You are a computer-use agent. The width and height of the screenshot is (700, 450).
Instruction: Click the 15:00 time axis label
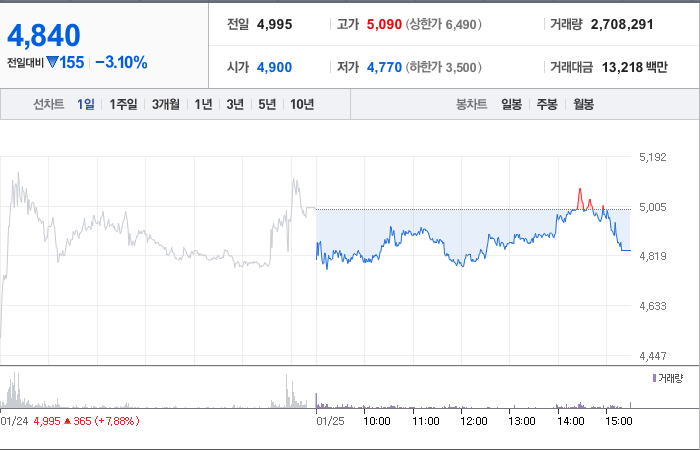(619, 421)
